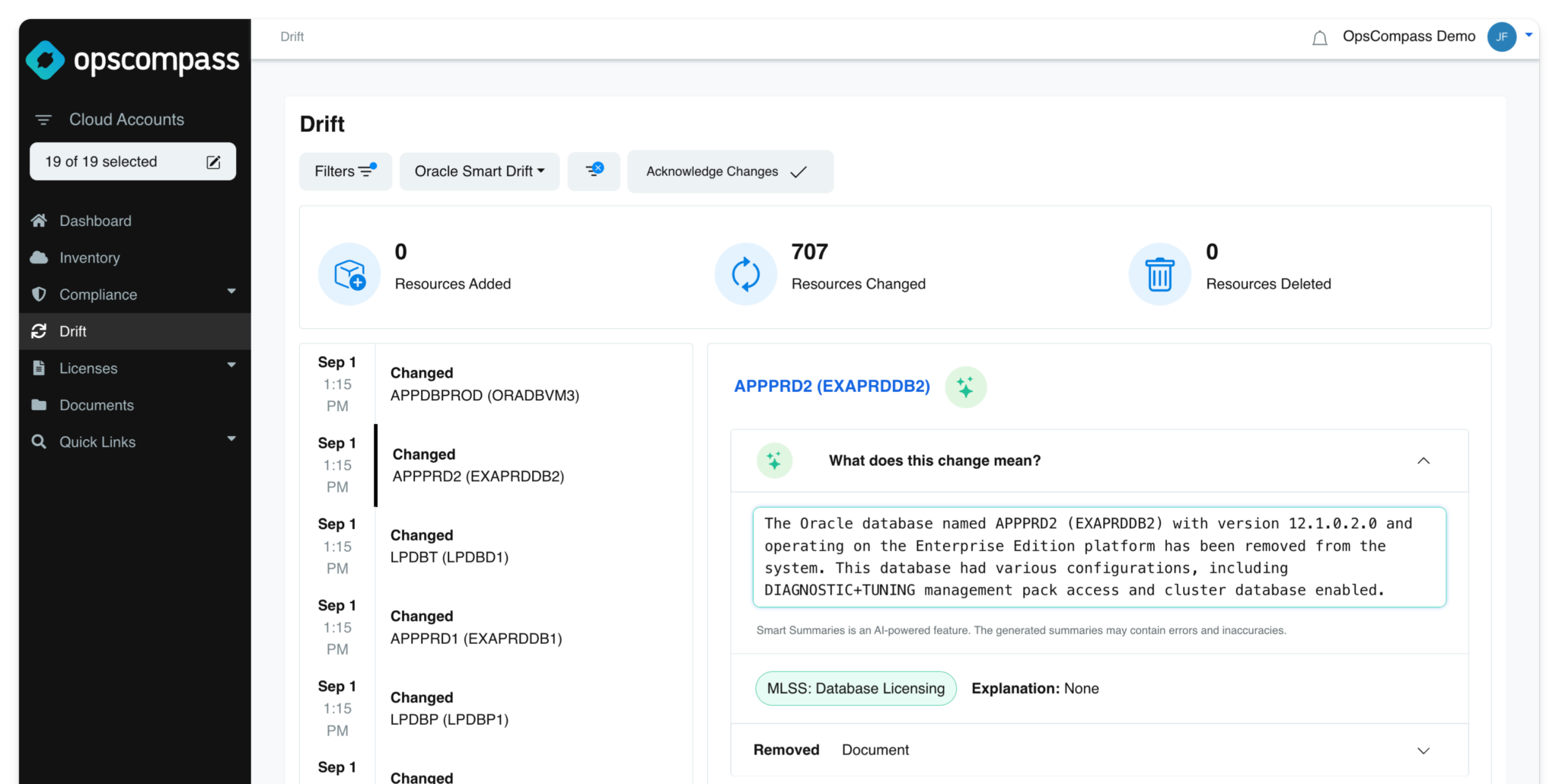Select the APPPRD1 (EXAPRDDB1) change entry
This screenshot has width=1559, height=784.
(496, 627)
